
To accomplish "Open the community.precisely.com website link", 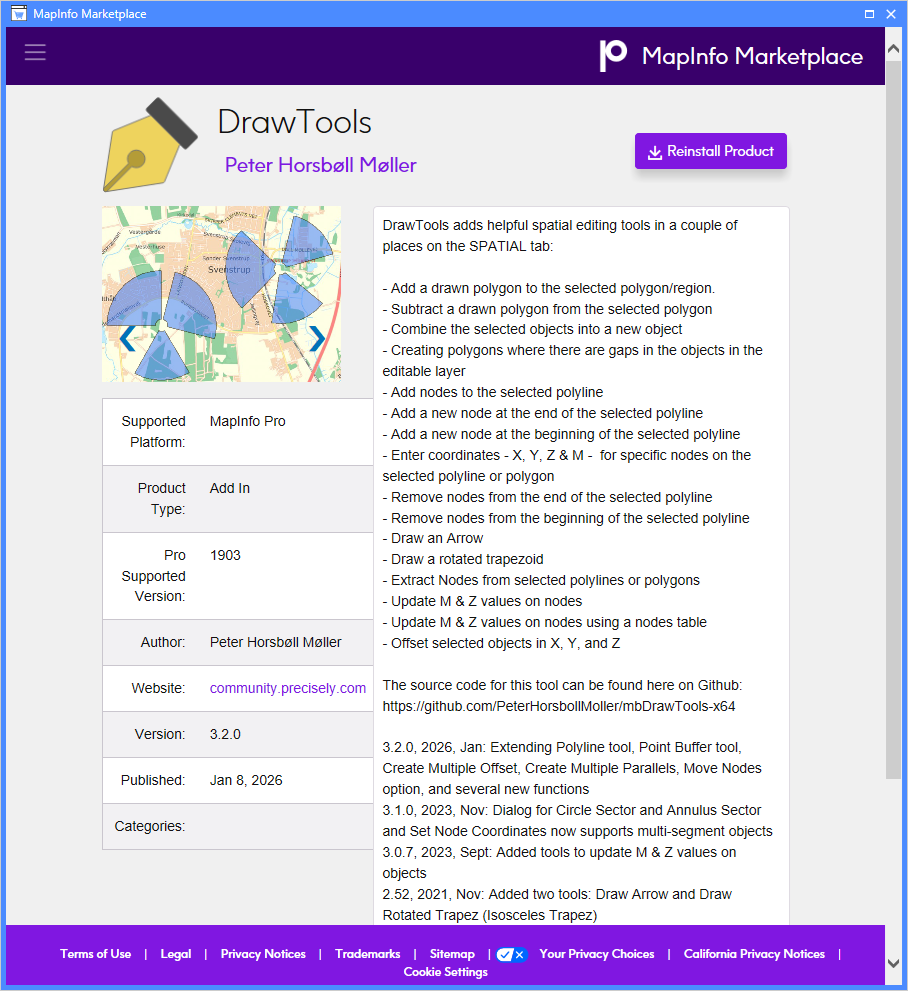I will [288, 688].
